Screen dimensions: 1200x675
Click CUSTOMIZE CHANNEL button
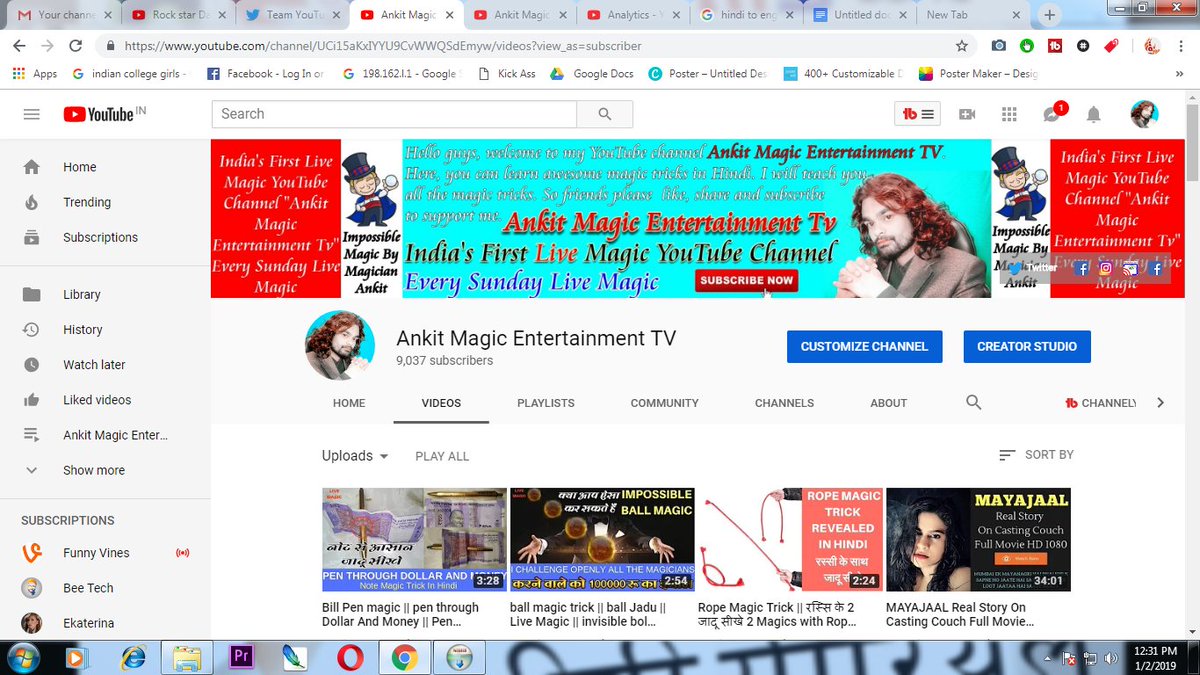pyautogui.click(x=864, y=346)
